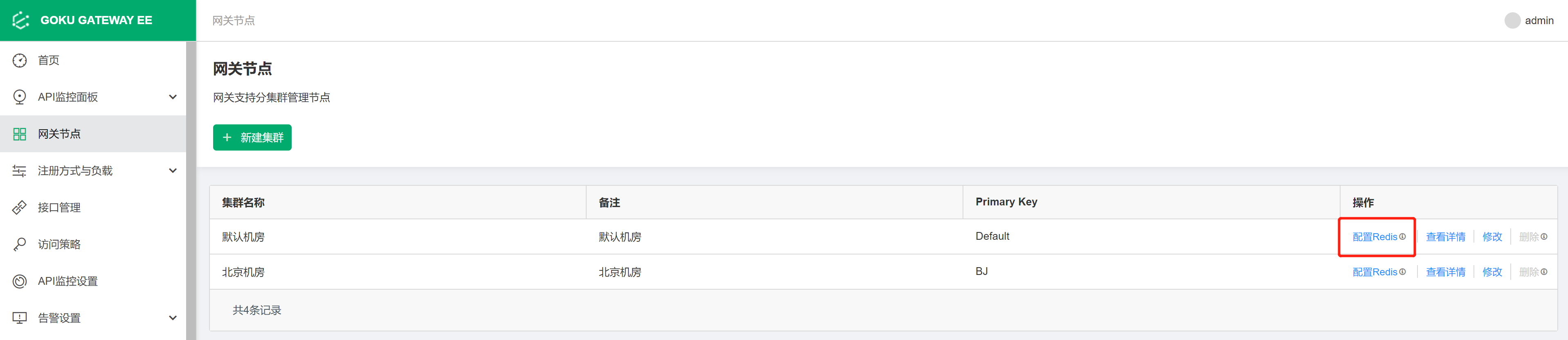Click the 网关节点 grid icon
The height and width of the screenshot is (340, 1568).
(x=20, y=134)
